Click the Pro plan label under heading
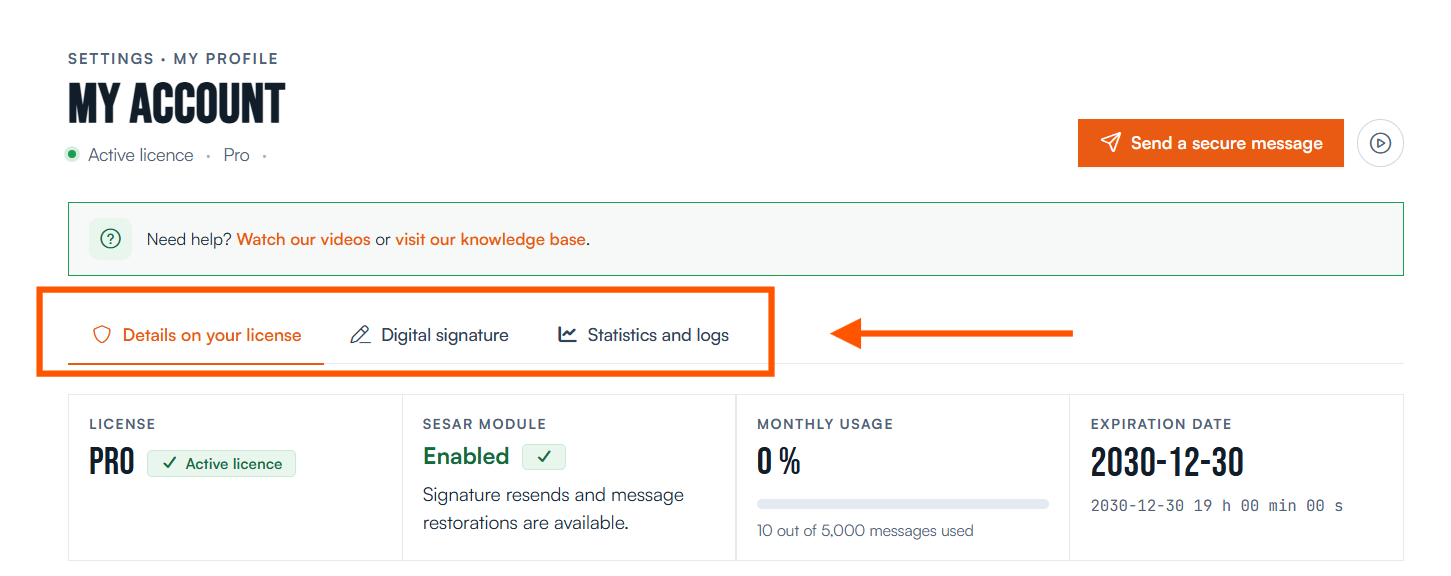 (237, 155)
